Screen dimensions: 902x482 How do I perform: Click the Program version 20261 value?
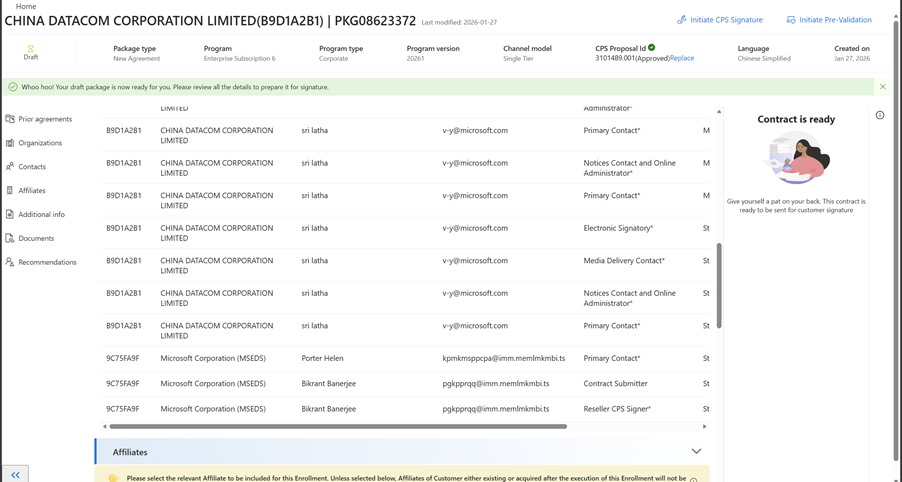point(415,58)
